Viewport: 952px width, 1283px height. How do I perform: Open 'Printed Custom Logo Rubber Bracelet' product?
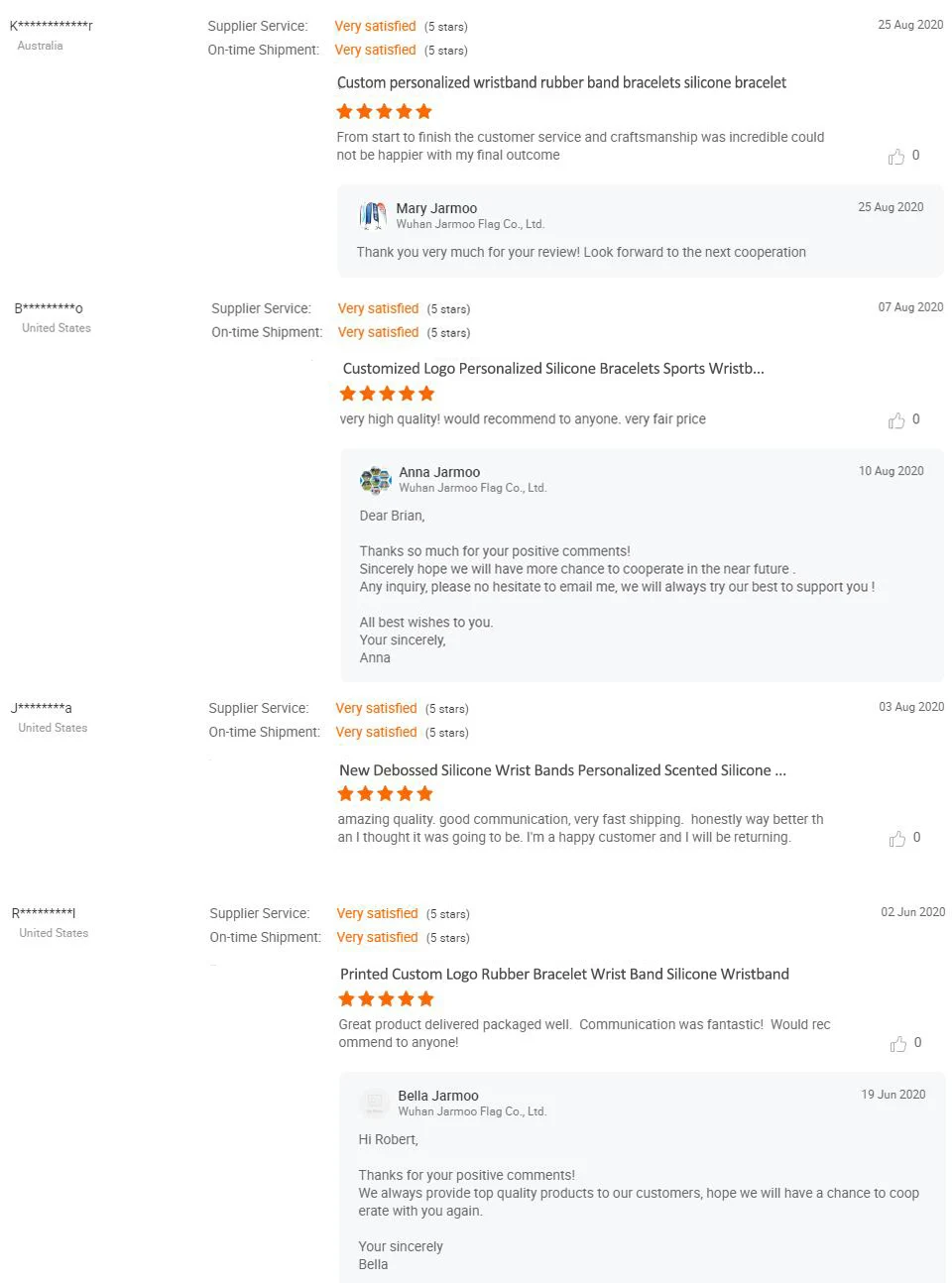(x=564, y=975)
